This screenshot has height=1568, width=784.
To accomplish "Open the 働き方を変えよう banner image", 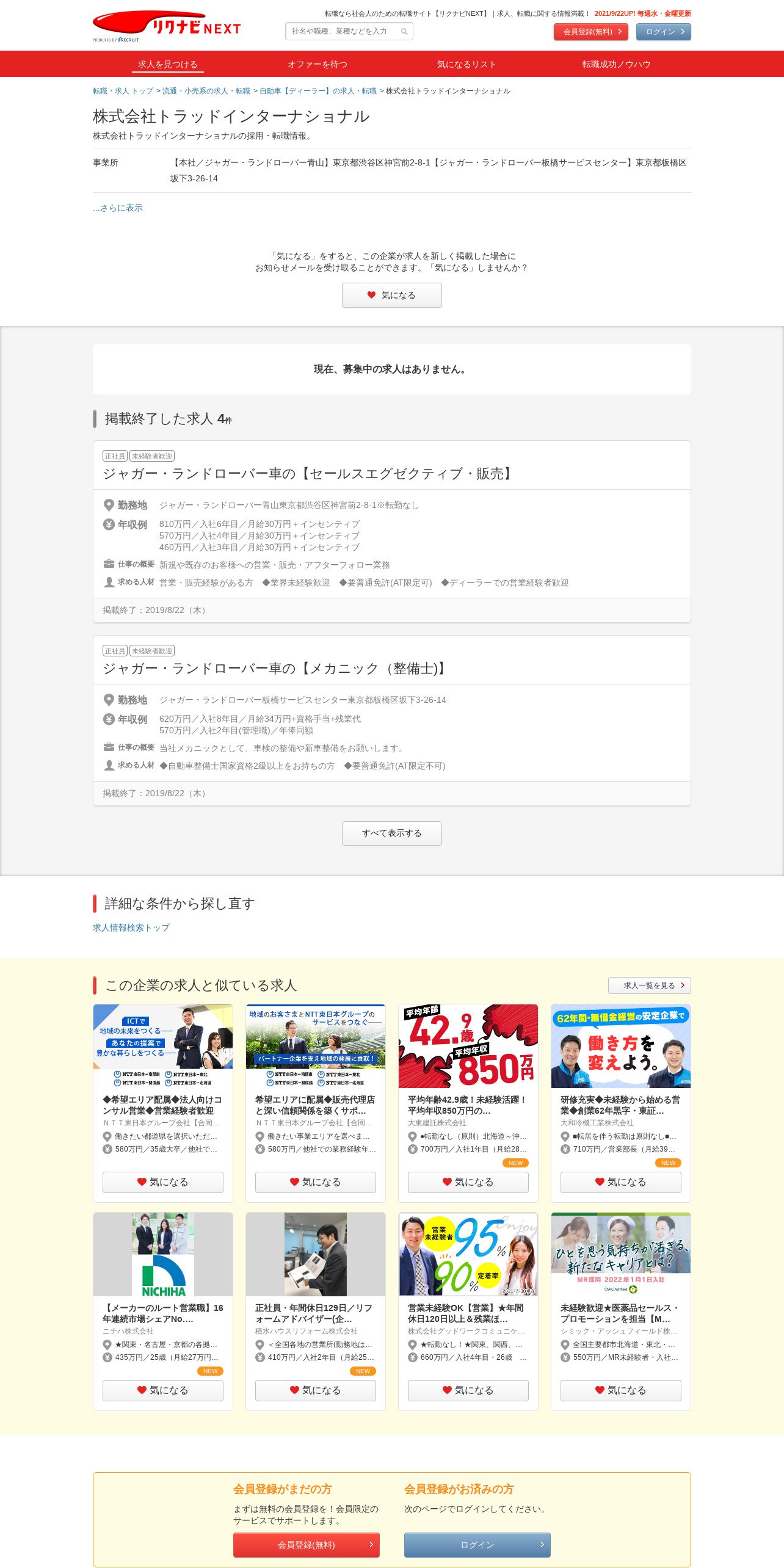I will click(621, 1046).
